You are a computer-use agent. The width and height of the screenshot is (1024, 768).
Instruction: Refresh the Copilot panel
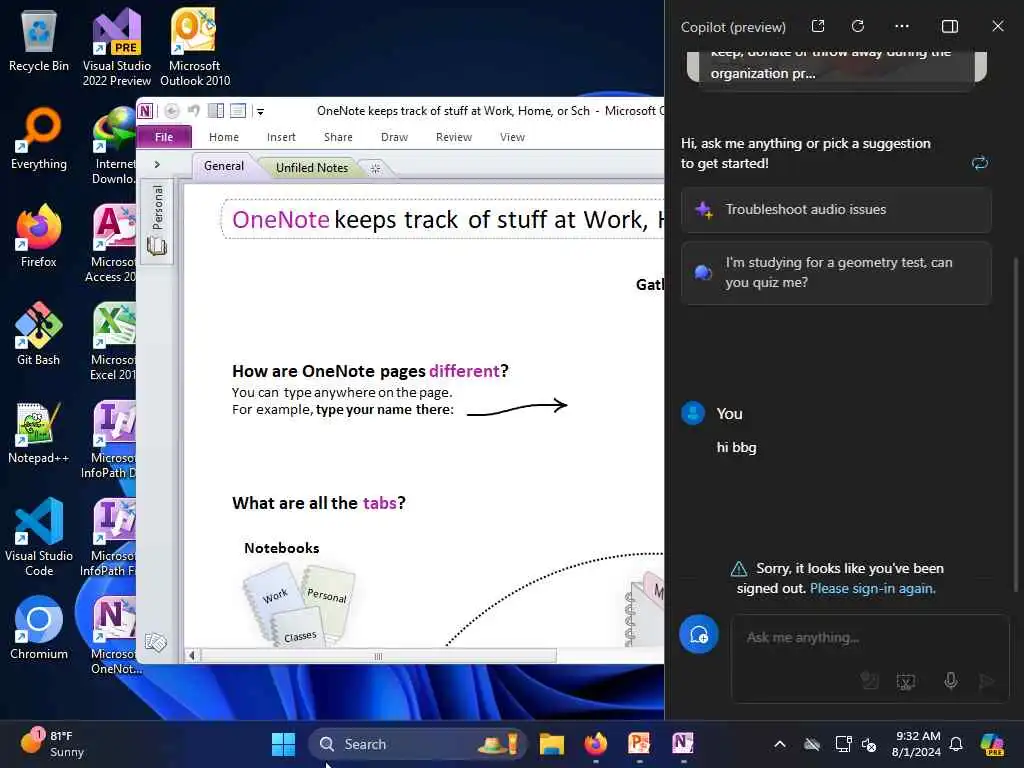coord(858,26)
